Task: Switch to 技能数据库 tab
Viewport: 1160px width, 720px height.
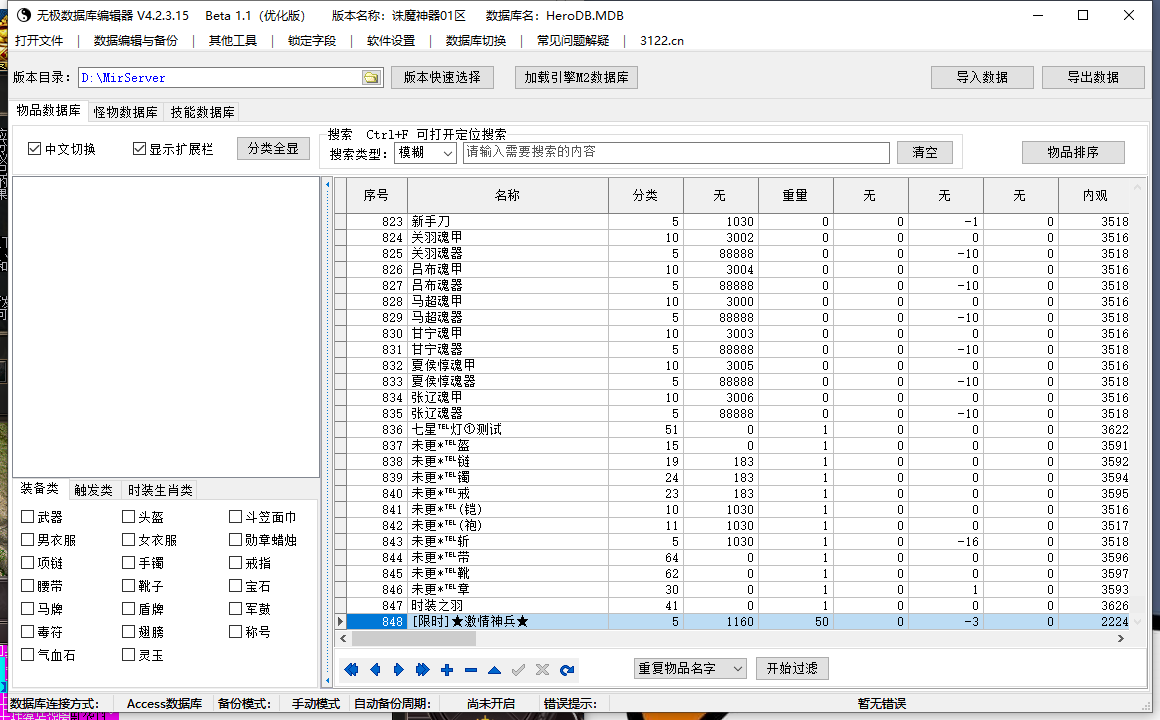Action: click(203, 112)
